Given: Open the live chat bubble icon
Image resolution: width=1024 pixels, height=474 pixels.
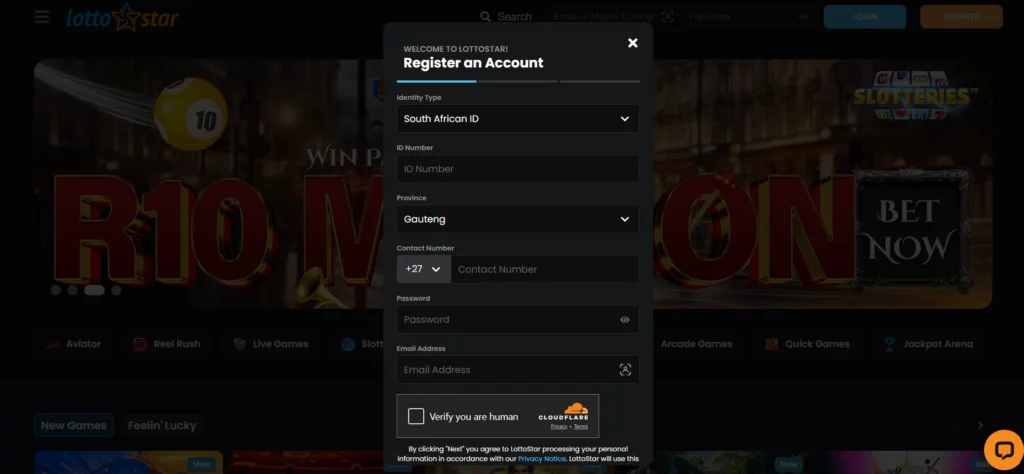Looking at the screenshot, I should (1004, 450).
